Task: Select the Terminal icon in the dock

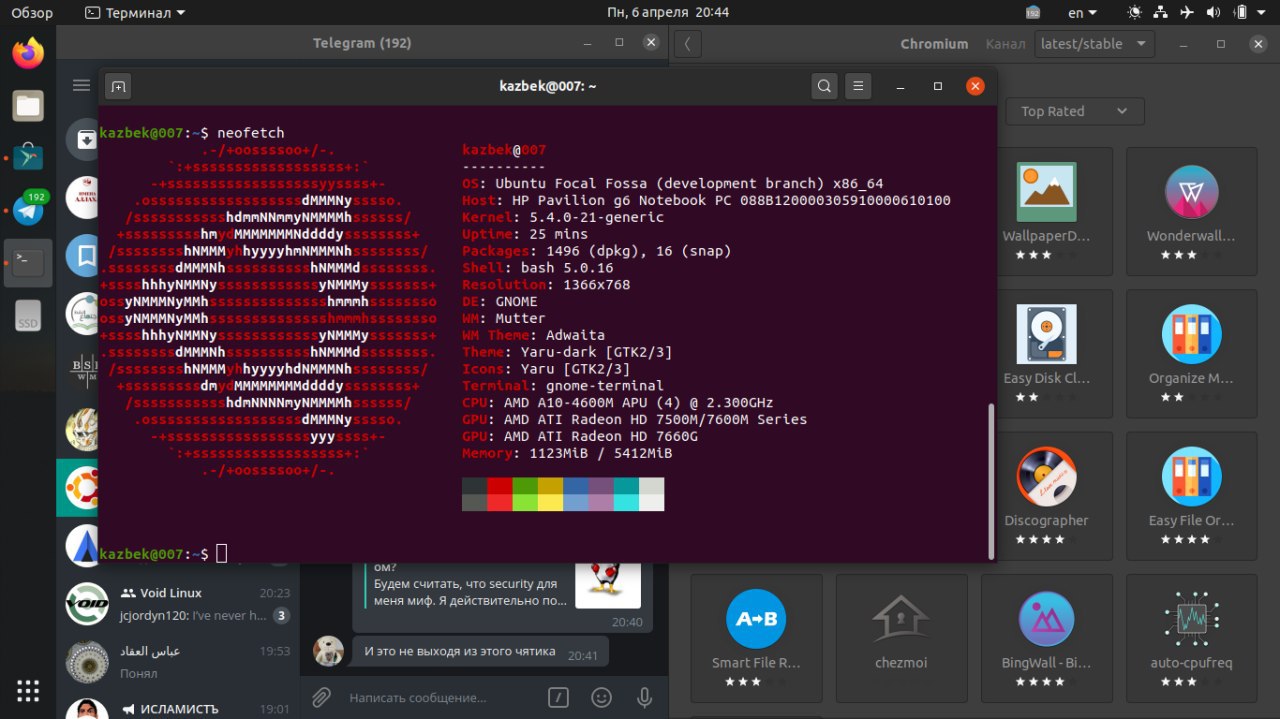Action: (x=28, y=263)
